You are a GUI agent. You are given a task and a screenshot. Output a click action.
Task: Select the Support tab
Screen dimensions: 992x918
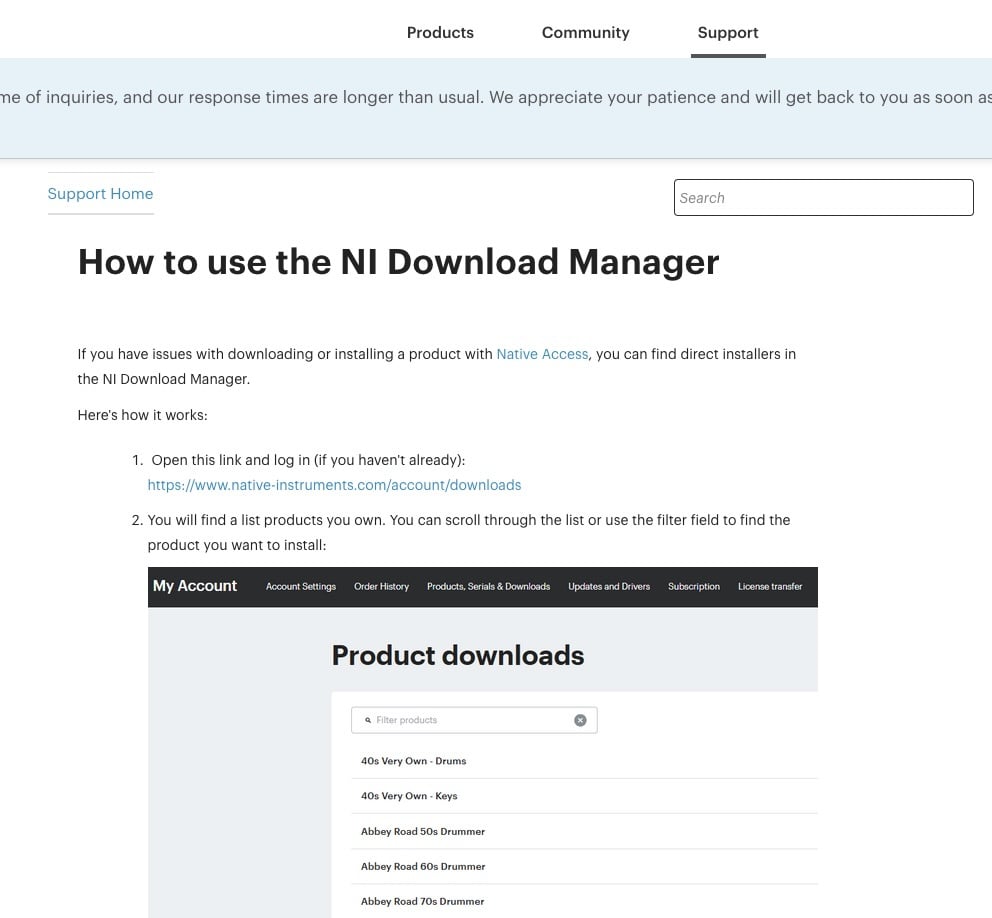(x=728, y=32)
